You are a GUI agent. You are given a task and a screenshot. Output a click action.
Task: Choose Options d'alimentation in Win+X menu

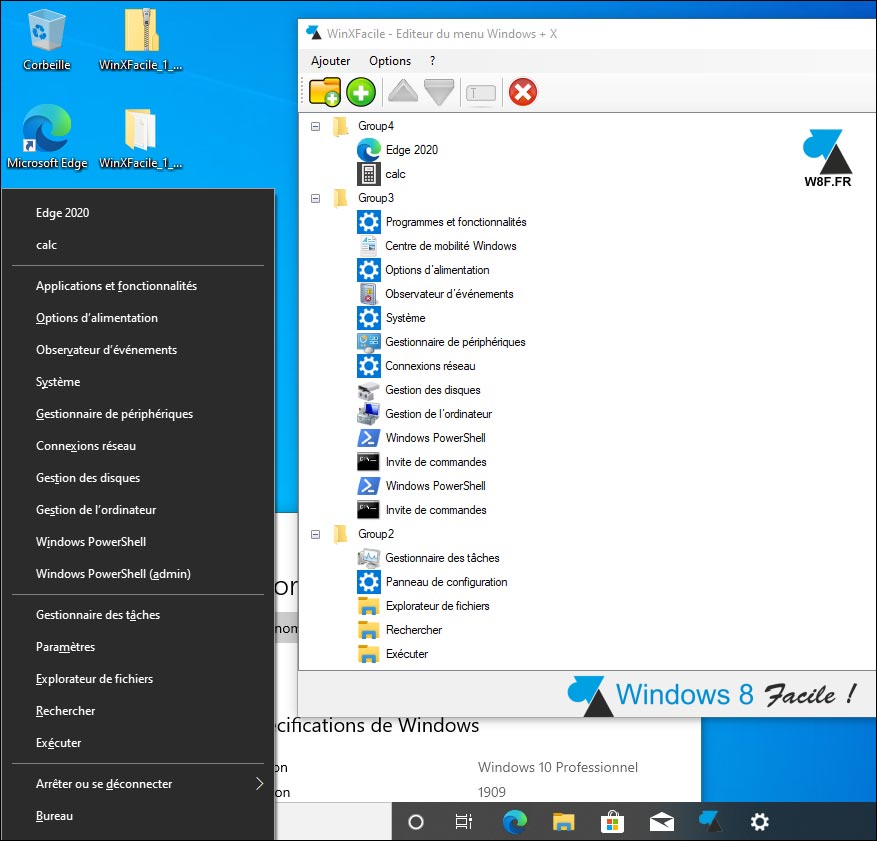138,318
